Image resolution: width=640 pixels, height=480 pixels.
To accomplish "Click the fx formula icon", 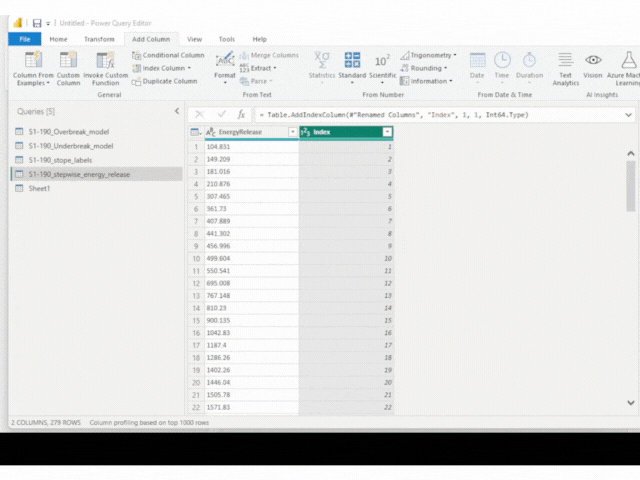I will click(x=241, y=115).
